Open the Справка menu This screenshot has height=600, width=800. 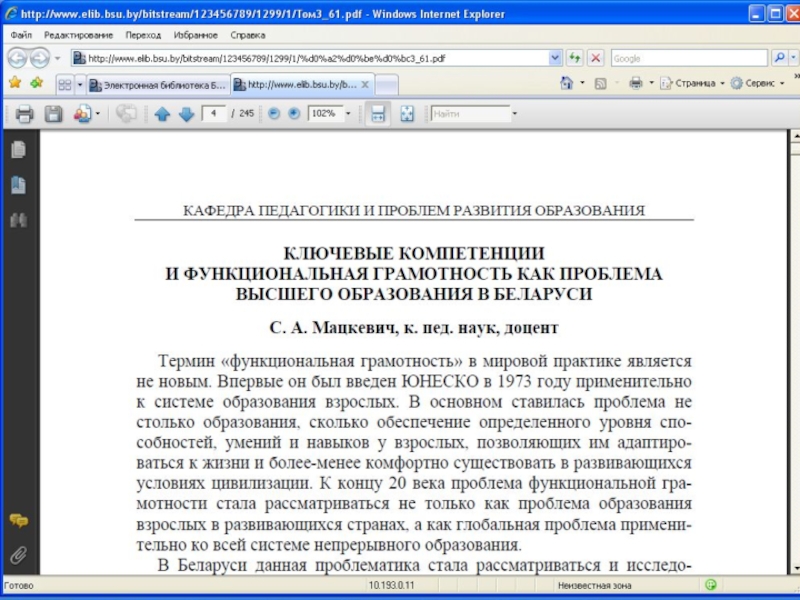click(247, 35)
